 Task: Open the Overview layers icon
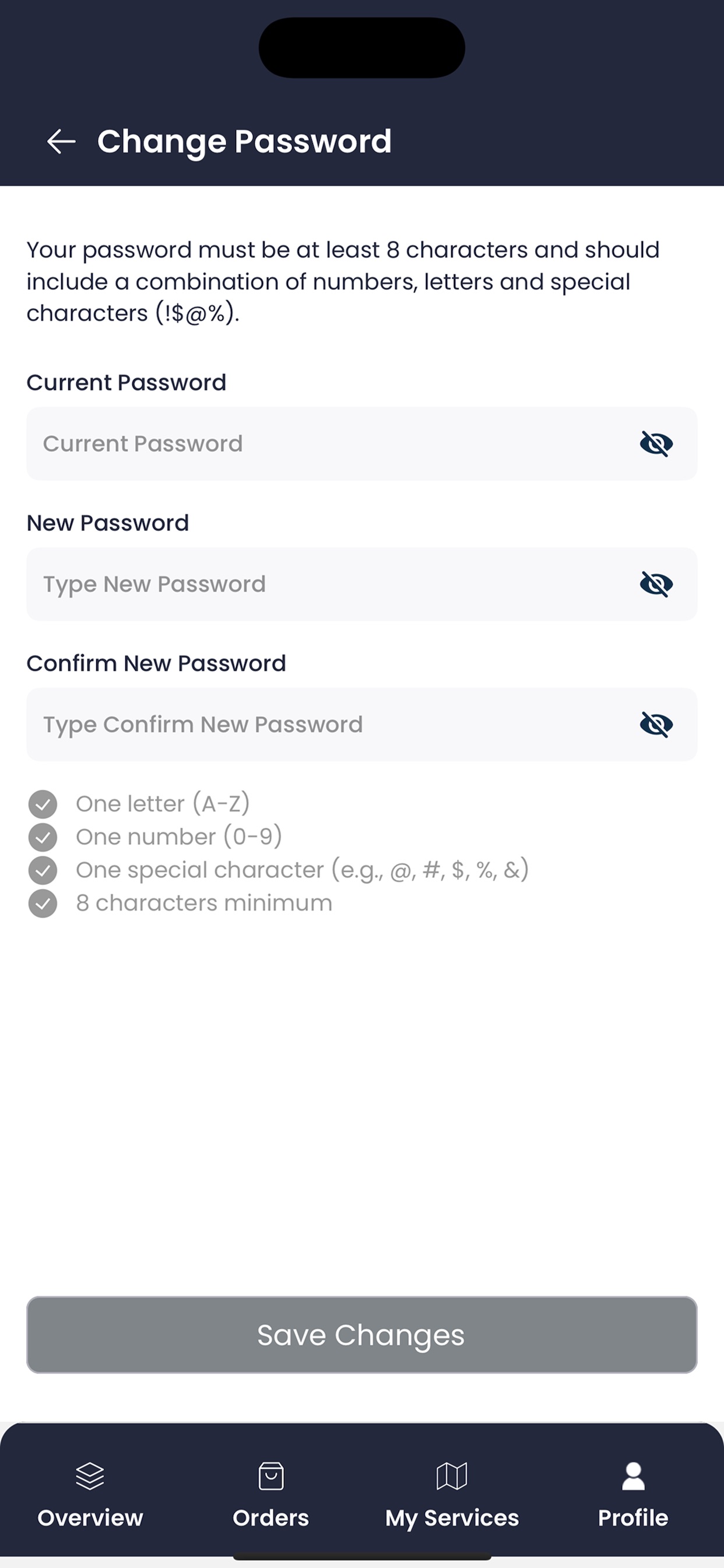pyautogui.click(x=90, y=1475)
